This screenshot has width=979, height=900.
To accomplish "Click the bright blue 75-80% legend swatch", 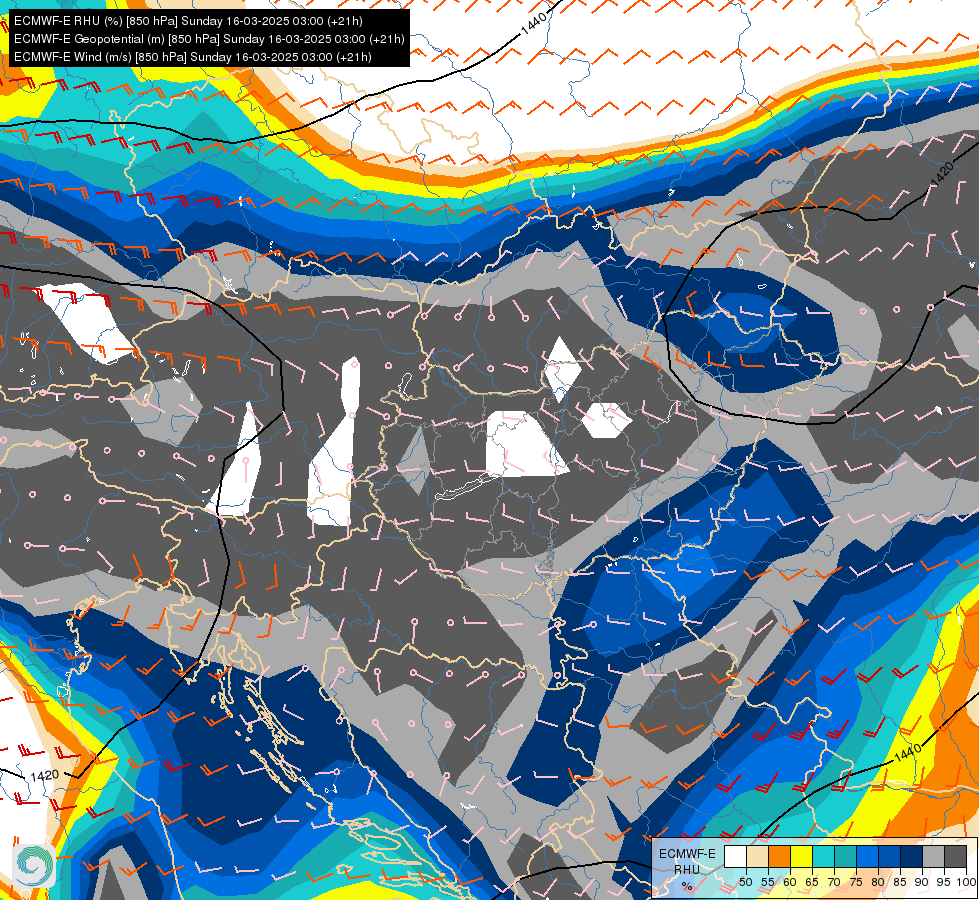I will [867, 856].
